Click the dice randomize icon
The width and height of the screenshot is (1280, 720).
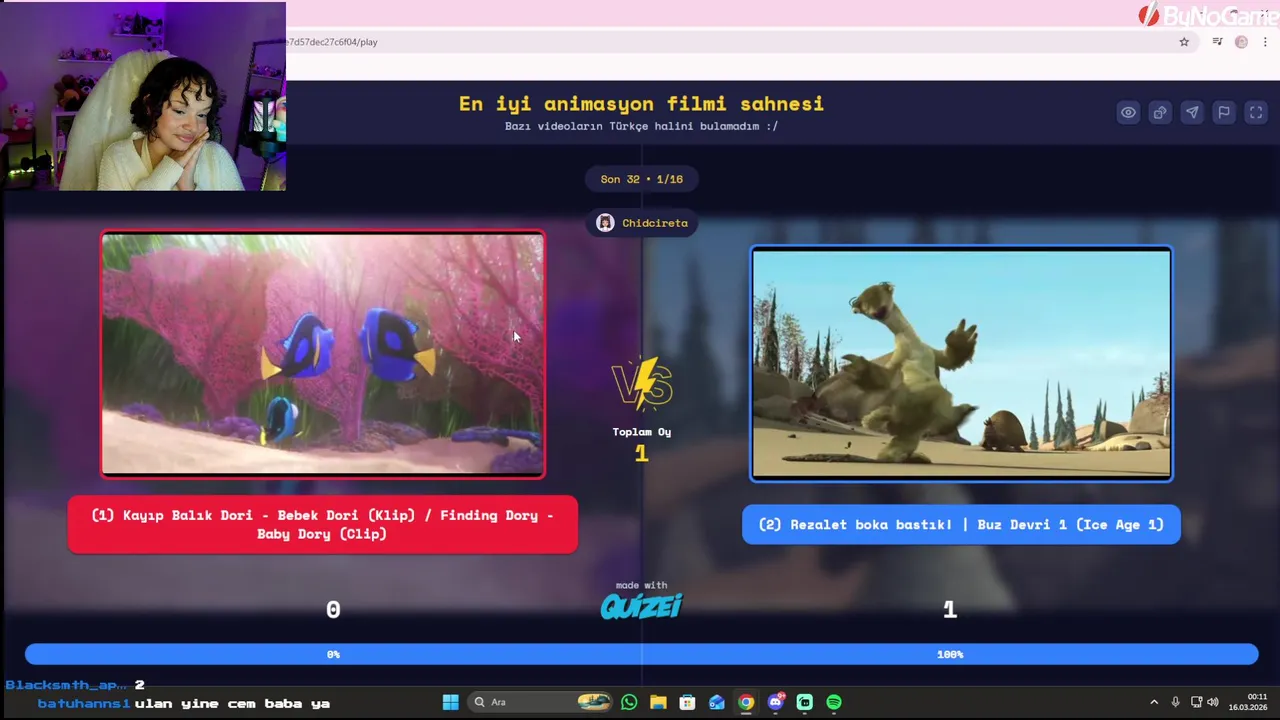[1160, 113]
